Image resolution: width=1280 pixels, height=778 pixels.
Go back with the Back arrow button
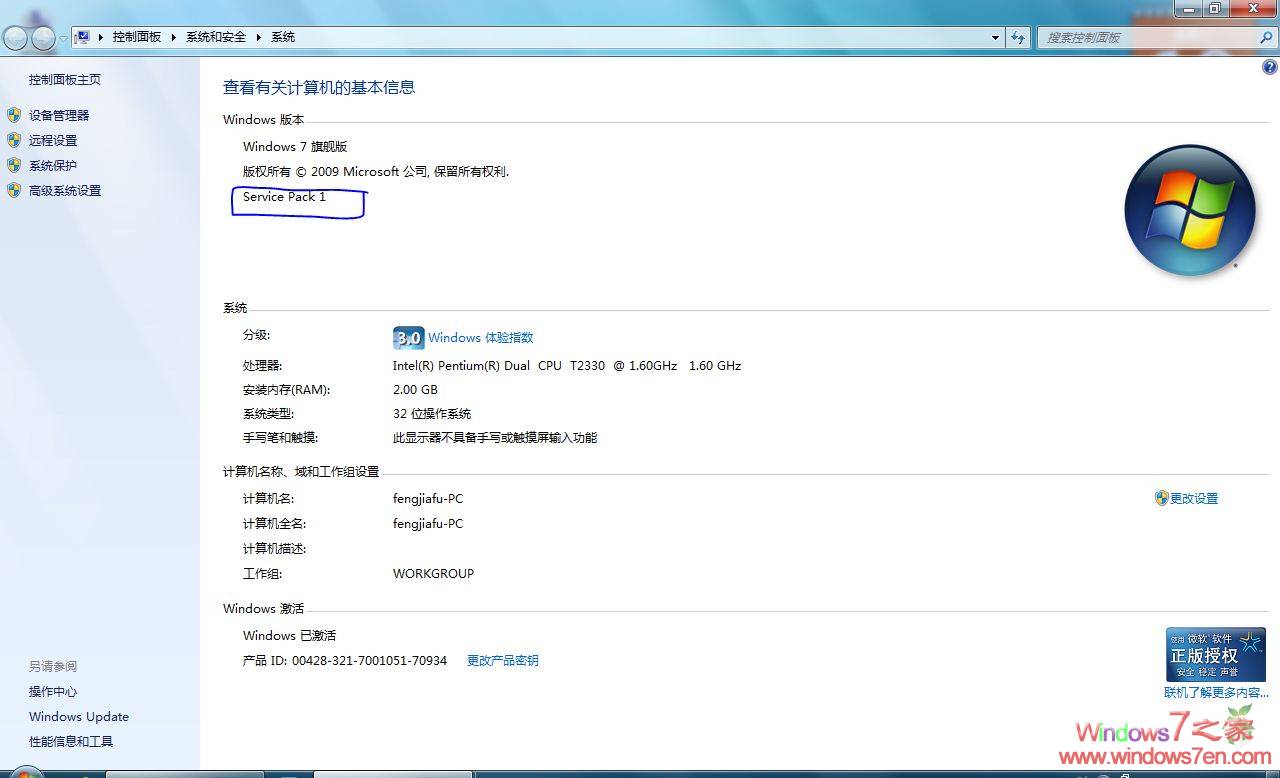[x=15, y=38]
